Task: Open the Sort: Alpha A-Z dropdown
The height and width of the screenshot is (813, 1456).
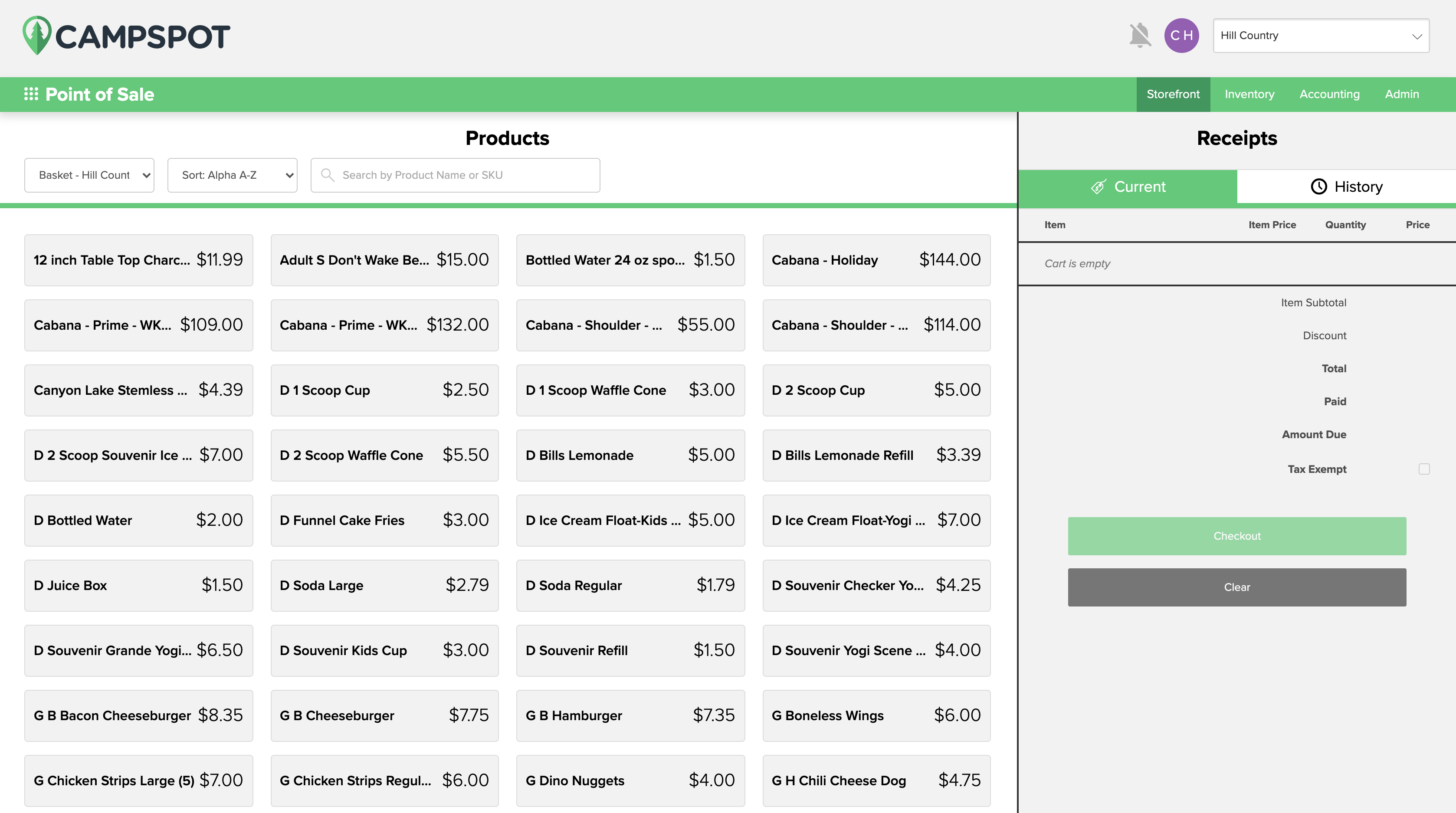Action: point(232,175)
